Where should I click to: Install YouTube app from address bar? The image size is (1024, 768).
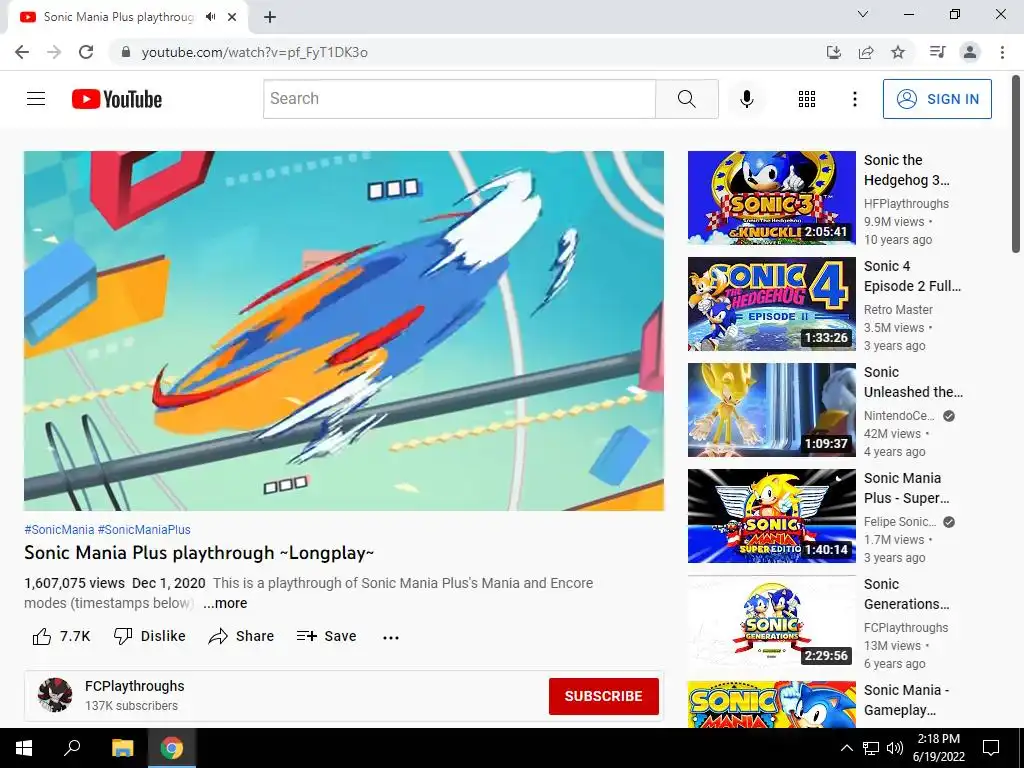tap(833, 52)
